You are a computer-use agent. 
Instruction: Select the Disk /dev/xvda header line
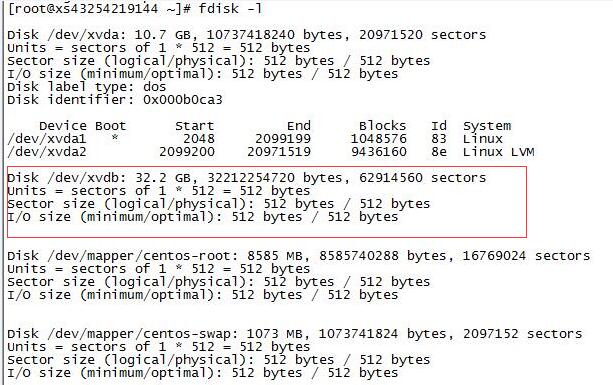[247, 35]
